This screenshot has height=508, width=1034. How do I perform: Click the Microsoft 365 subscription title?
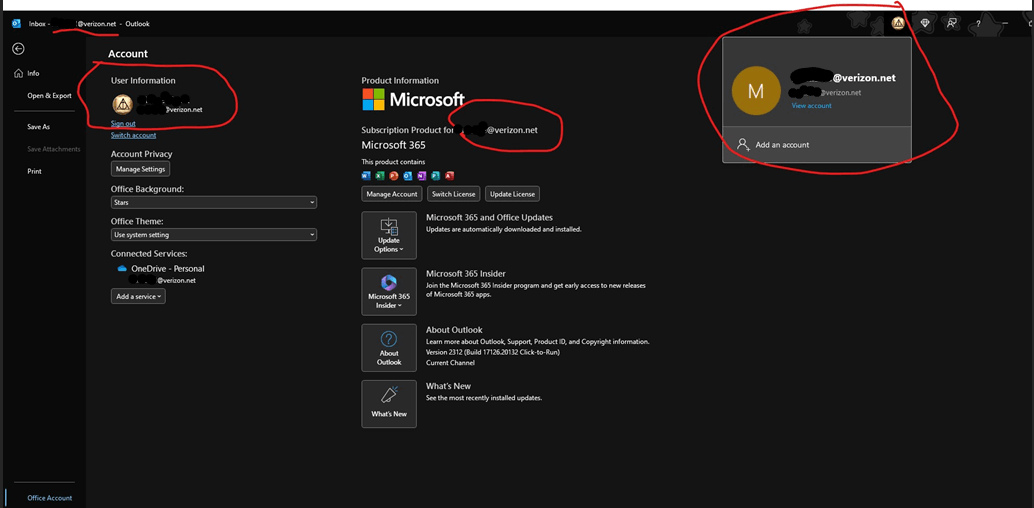click(x=394, y=144)
